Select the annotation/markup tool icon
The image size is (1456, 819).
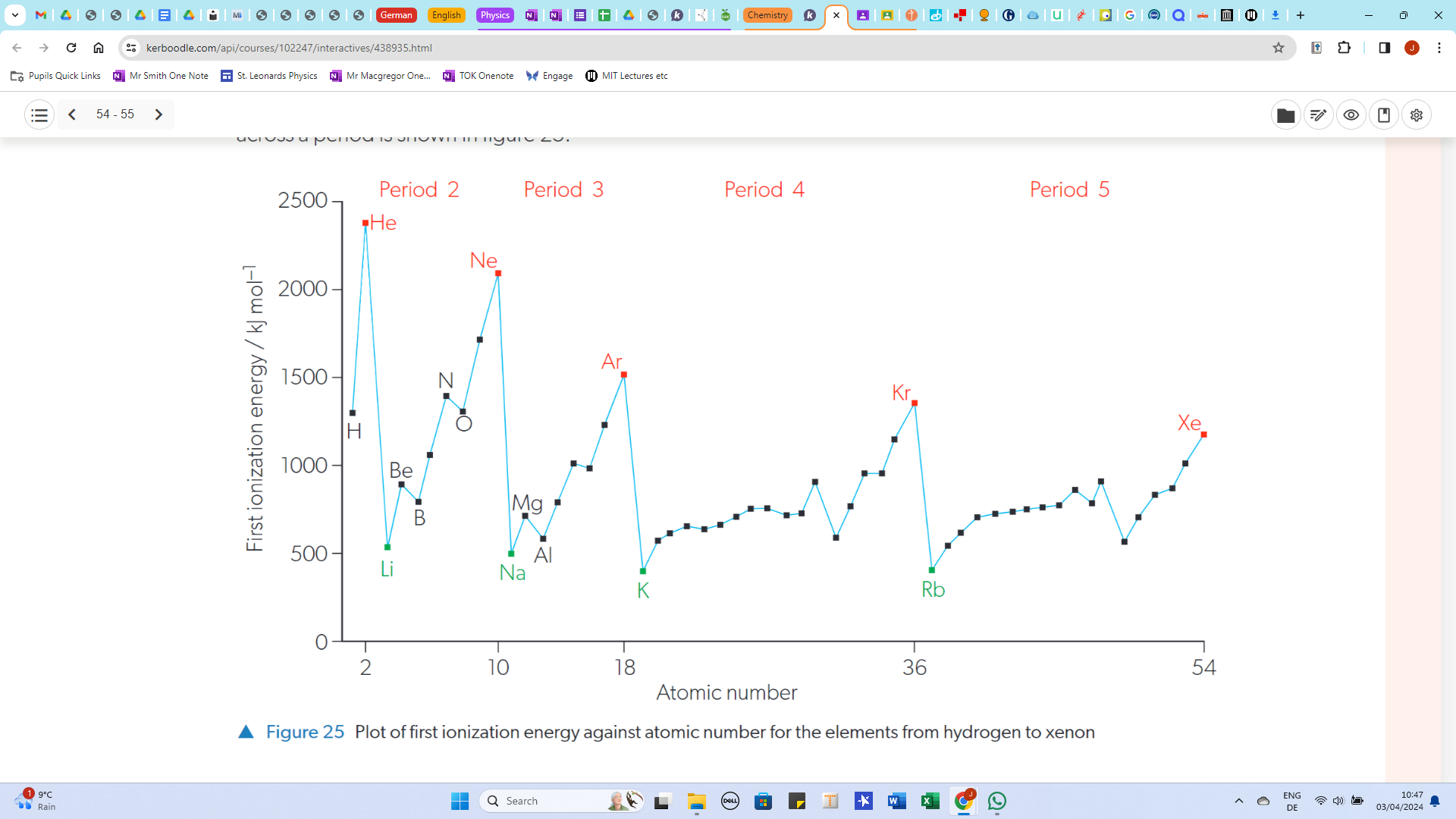1319,113
